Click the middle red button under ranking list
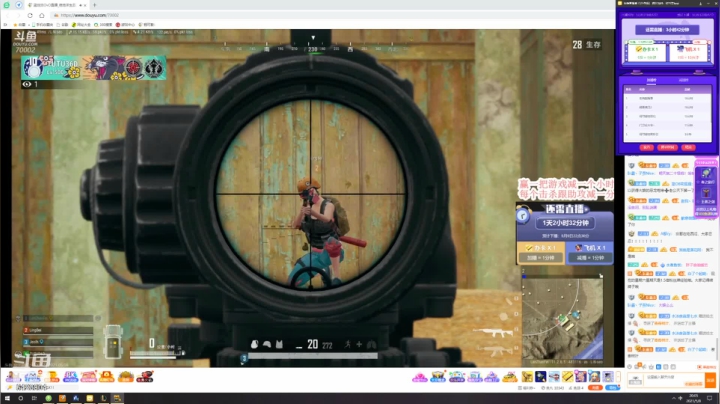720x404 pixels. [667, 147]
